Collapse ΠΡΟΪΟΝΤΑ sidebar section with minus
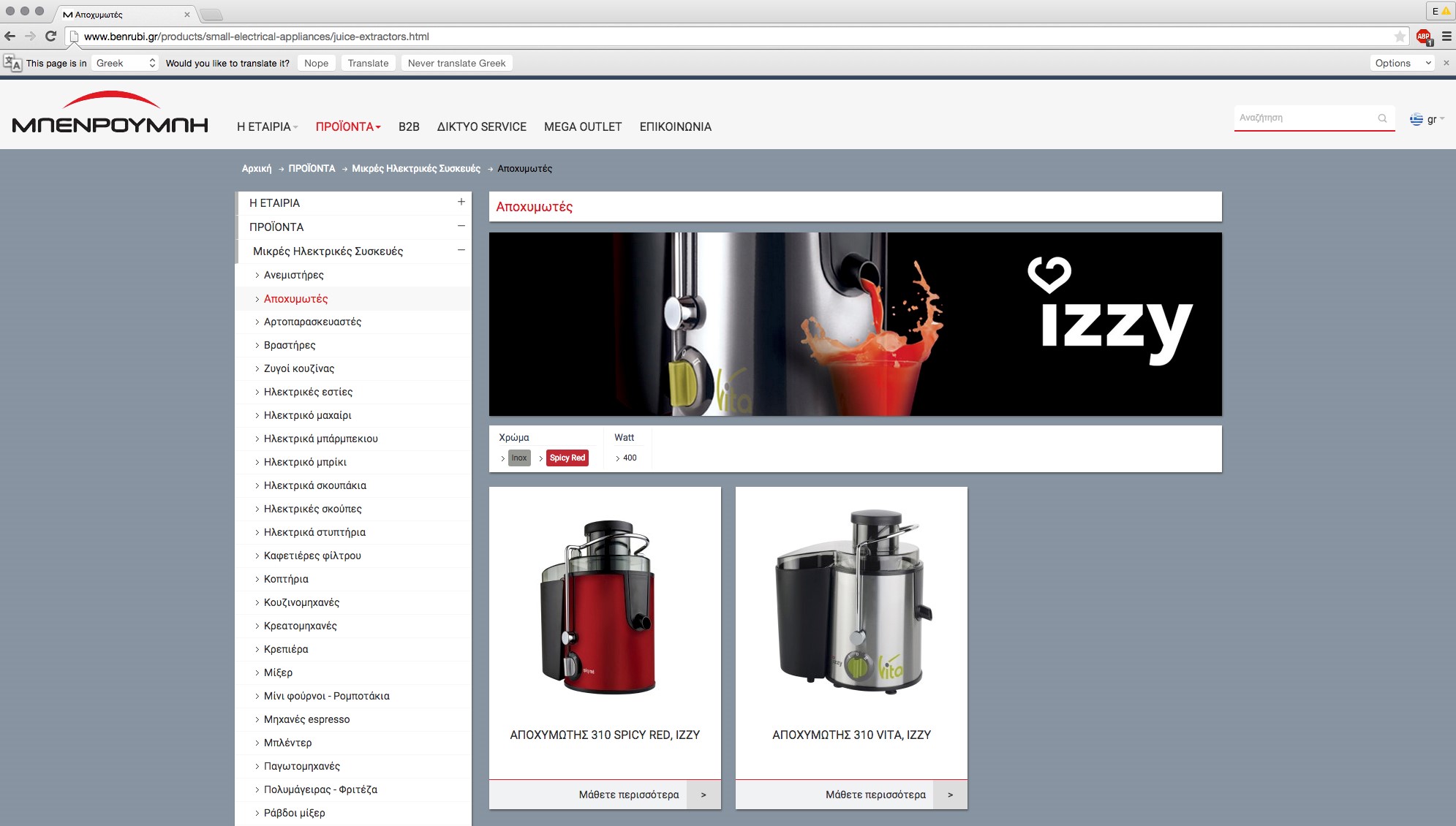The height and width of the screenshot is (826, 1456). coord(461,226)
